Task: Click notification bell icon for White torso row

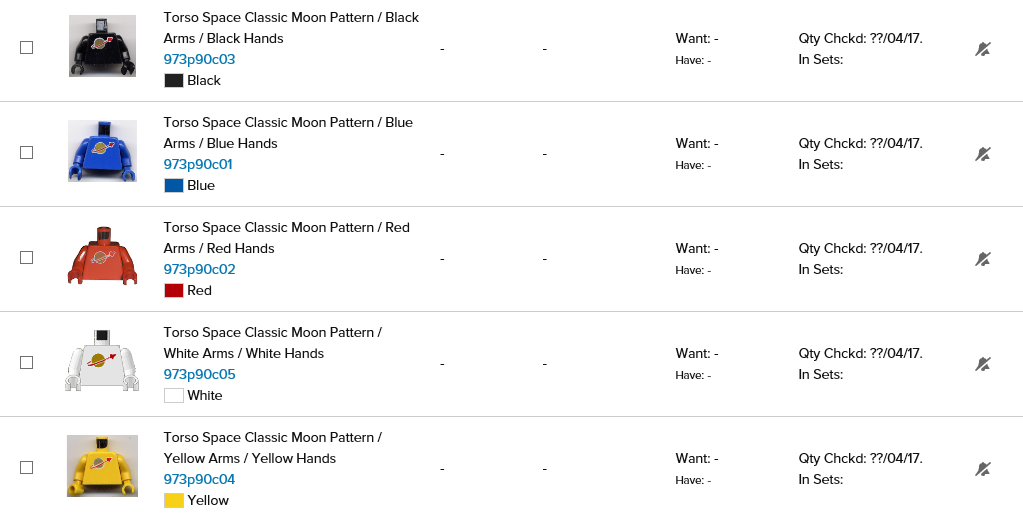Action: click(983, 364)
